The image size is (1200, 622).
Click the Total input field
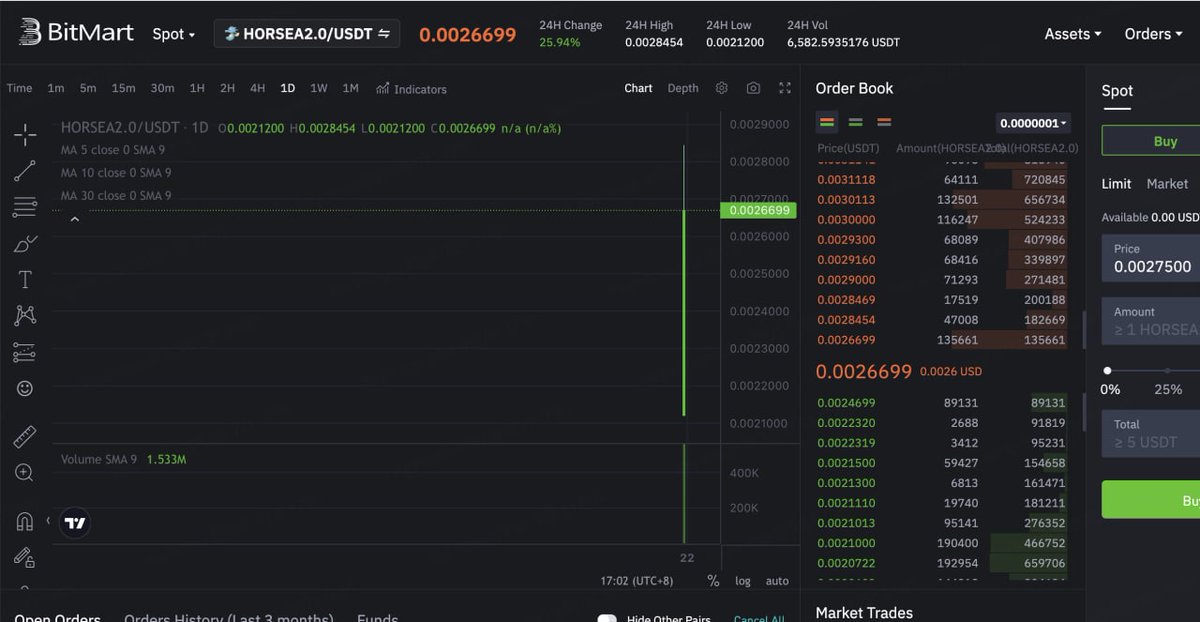(1151, 433)
